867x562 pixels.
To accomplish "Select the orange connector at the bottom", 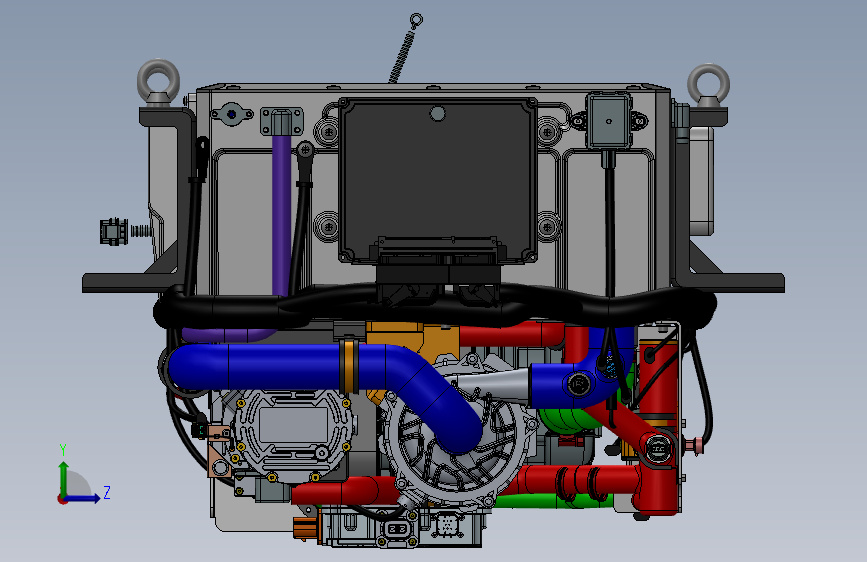I will click(x=305, y=529).
